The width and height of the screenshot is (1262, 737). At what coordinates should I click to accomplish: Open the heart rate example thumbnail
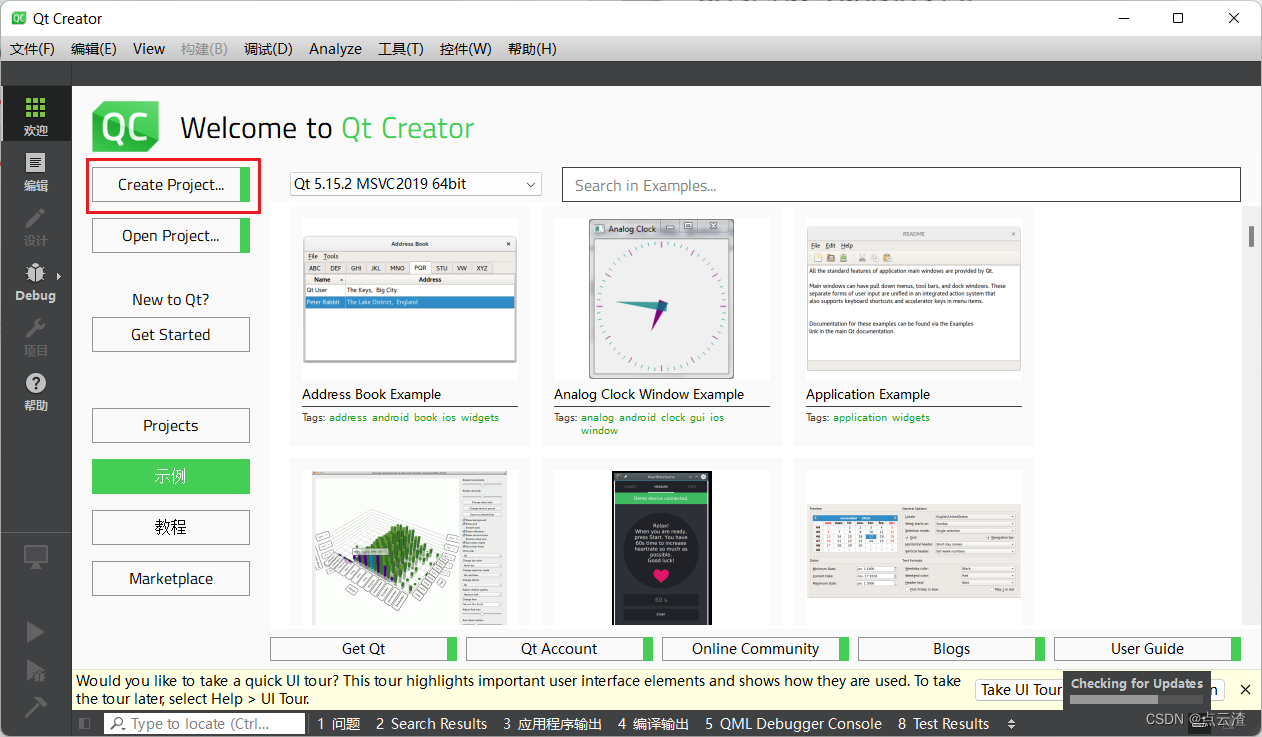tap(661, 548)
